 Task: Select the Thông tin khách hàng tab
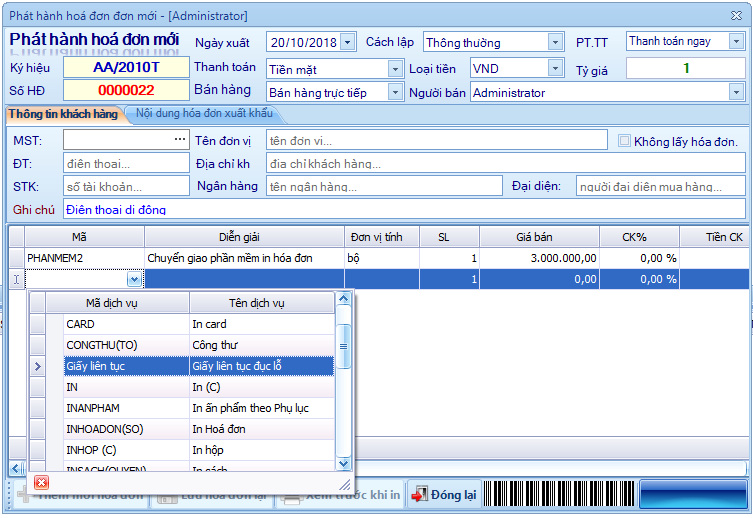(62, 114)
